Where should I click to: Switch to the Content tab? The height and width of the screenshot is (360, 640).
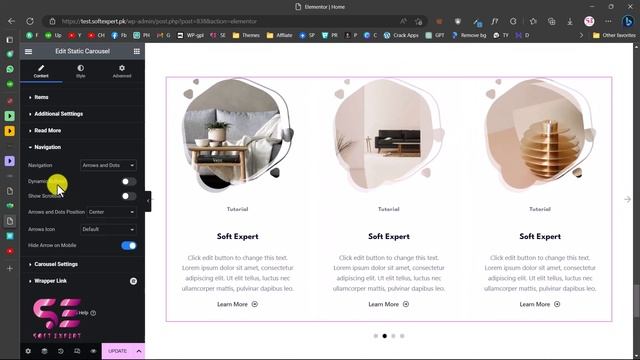coord(41,71)
